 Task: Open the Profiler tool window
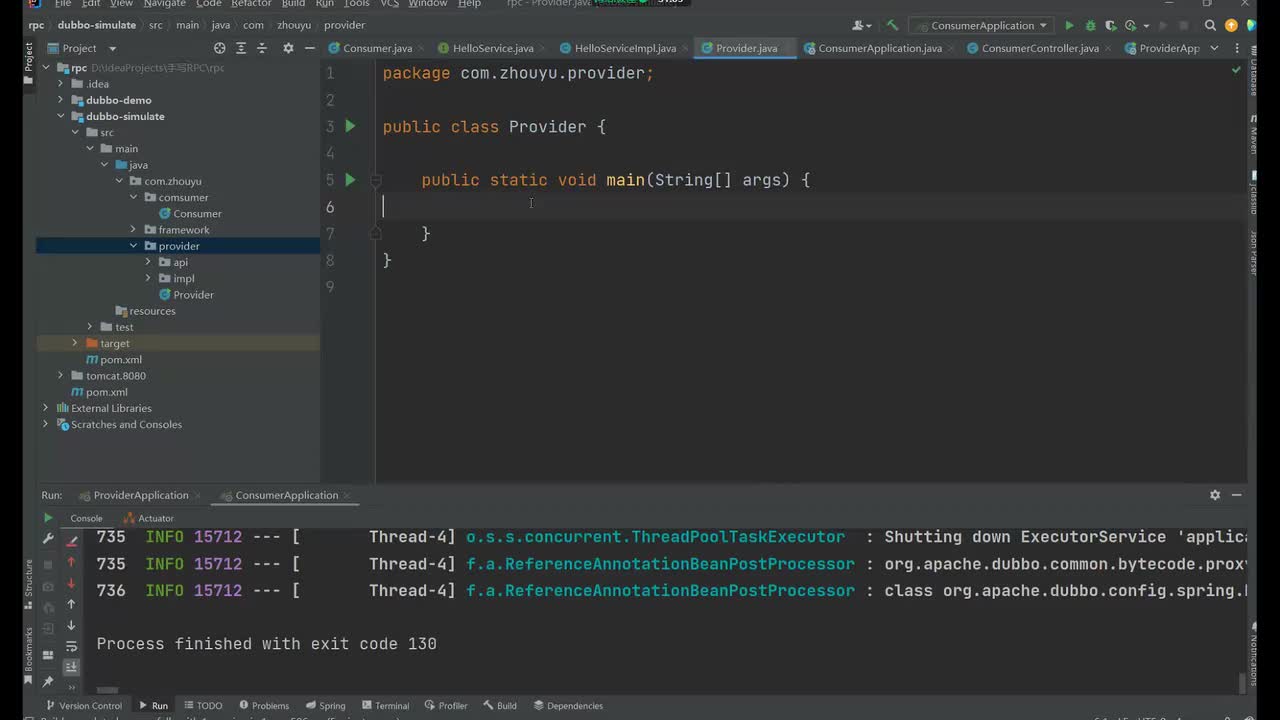(445, 705)
